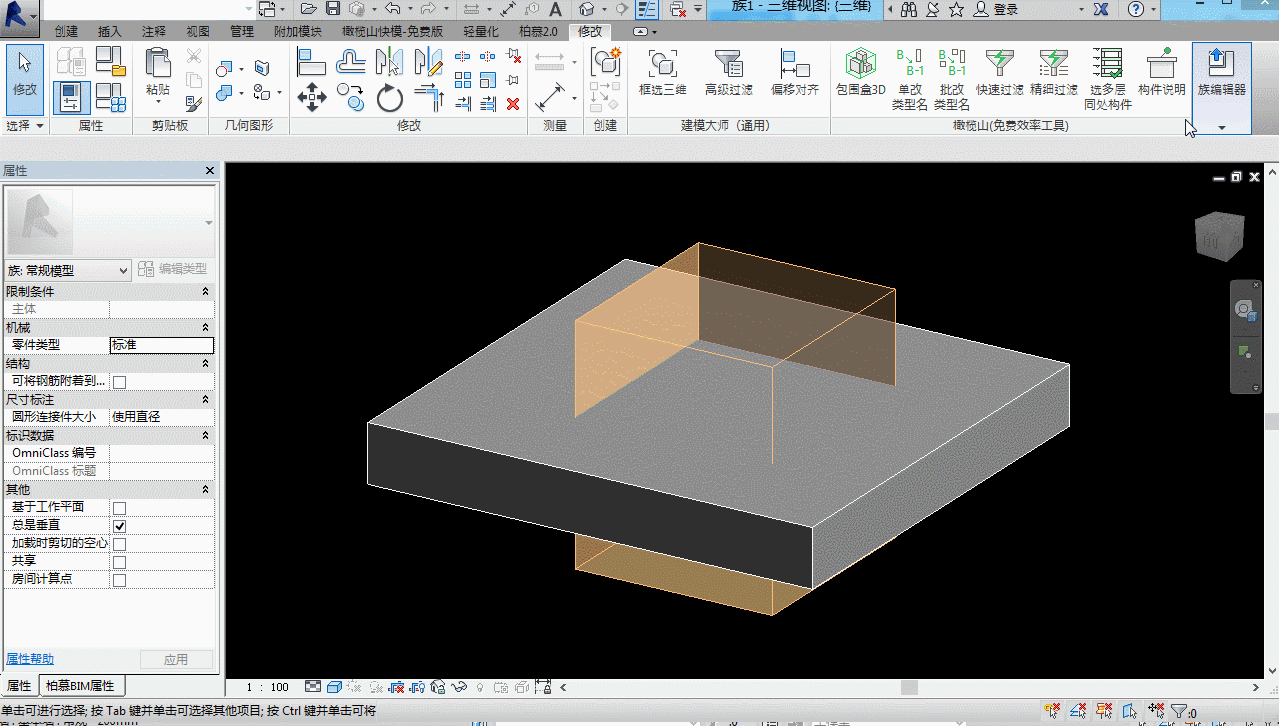Click the 使用直径 value for 圆形连接件大小
The width and height of the screenshot is (1279, 726).
click(x=161, y=417)
